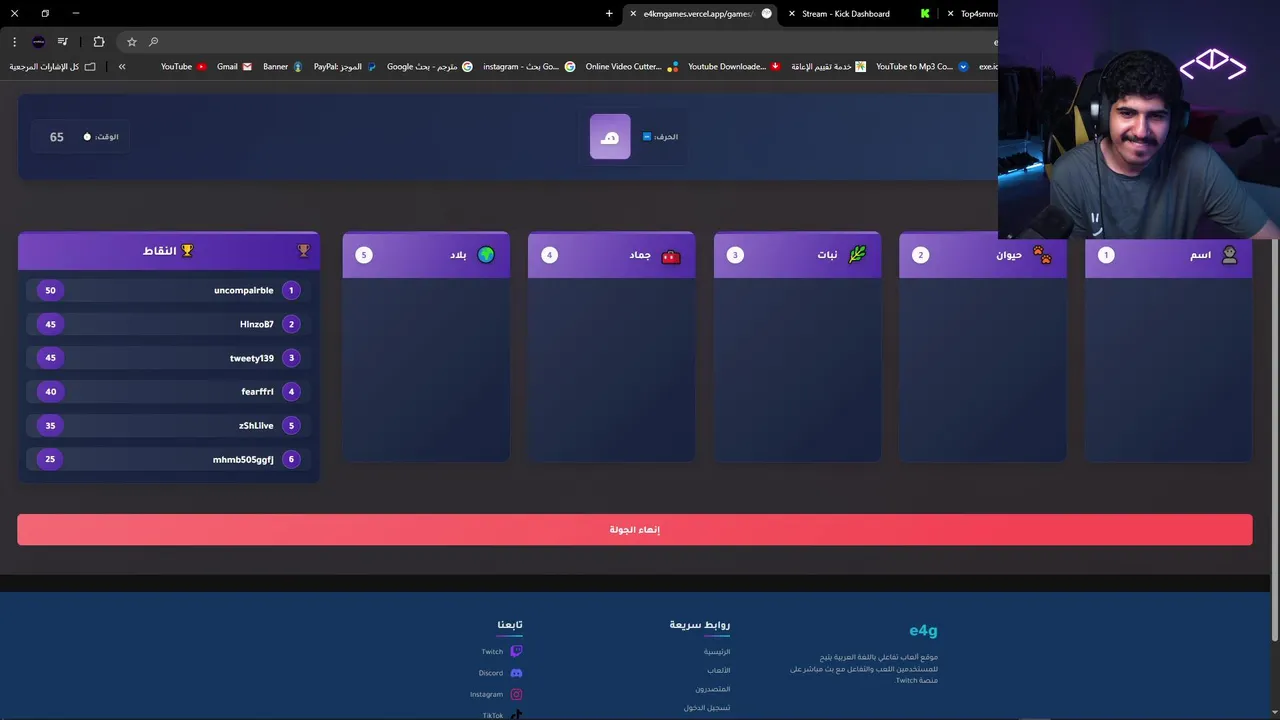
Task: Click the streamer webcam overlay
Action: click(1139, 120)
